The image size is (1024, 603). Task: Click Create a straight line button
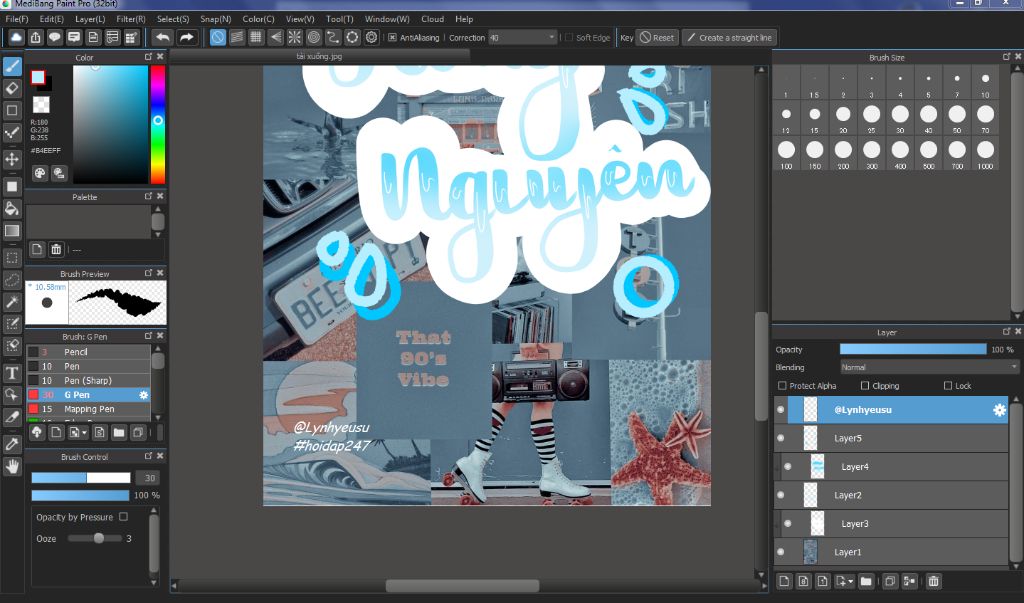tap(729, 38)
